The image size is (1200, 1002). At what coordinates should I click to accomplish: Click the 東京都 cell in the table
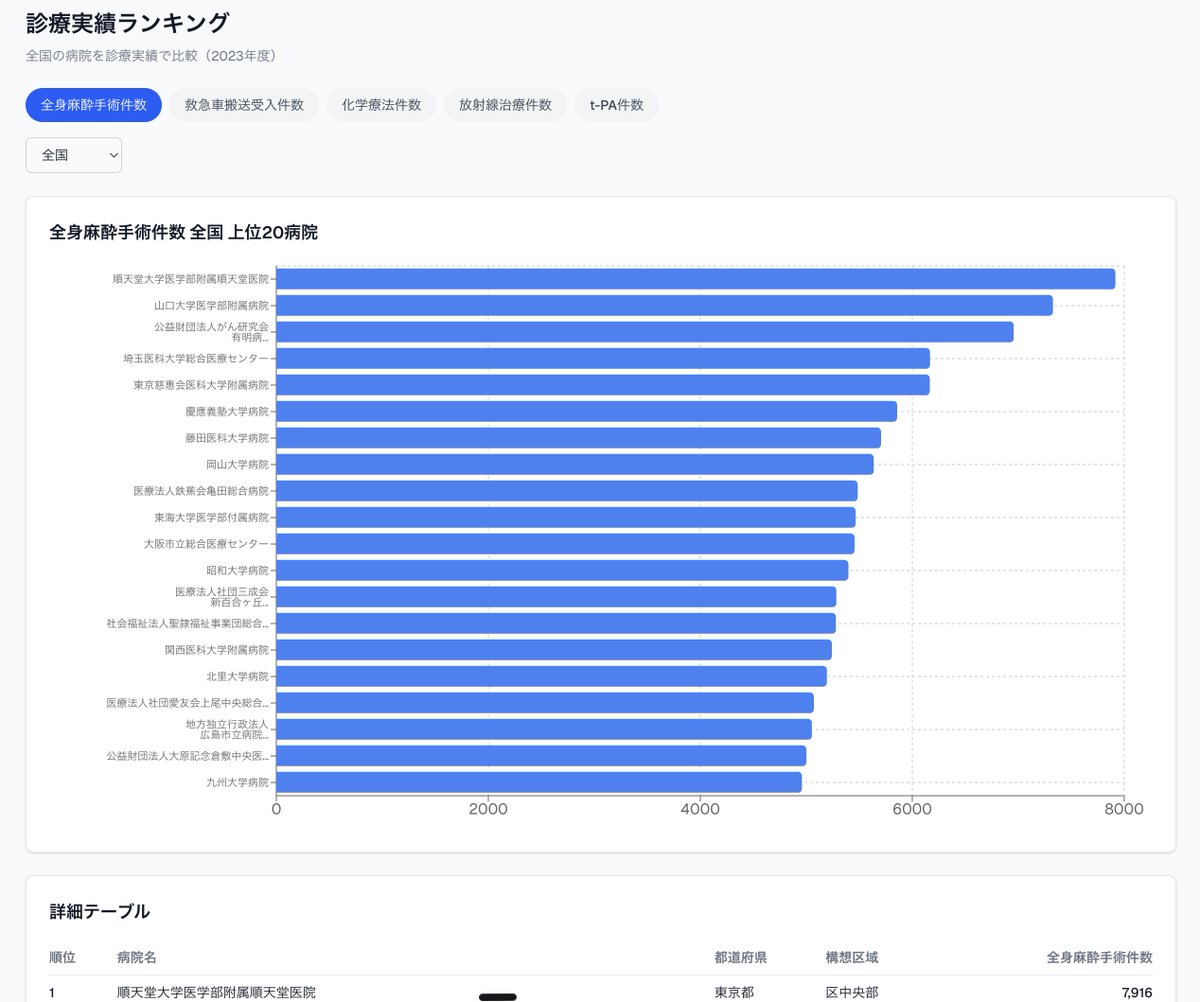coord(734,992)
